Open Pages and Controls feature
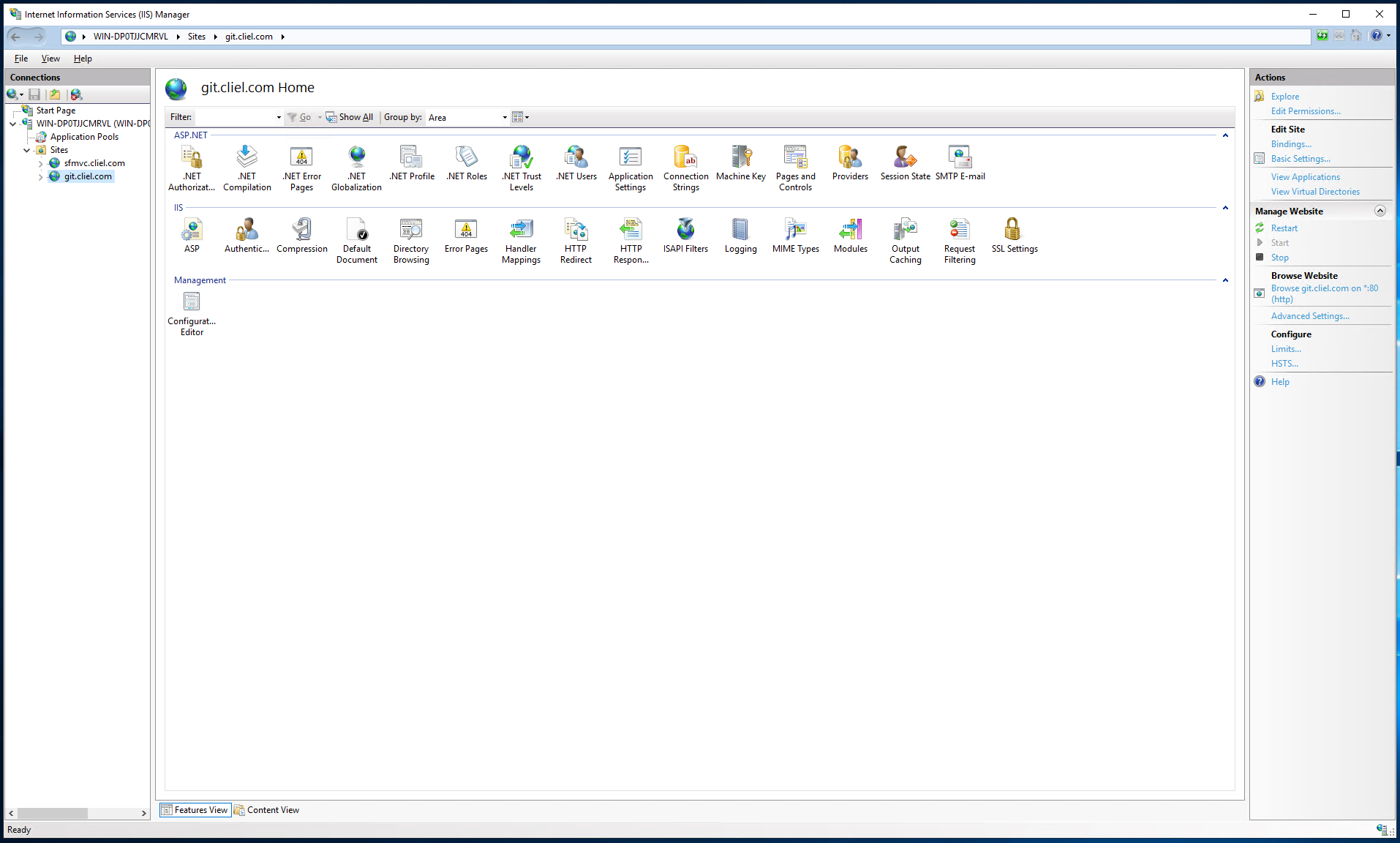This screenshot has width=1400, height=843. [x=796, y=168]
